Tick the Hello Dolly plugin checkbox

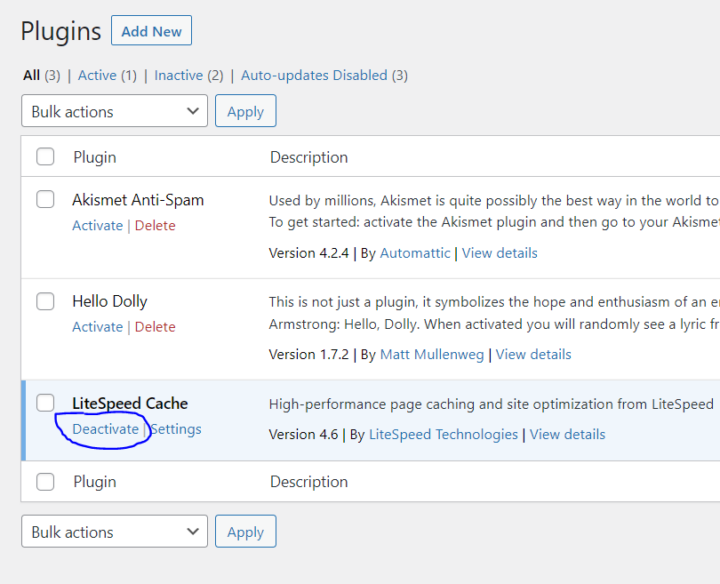click(46, 301)
